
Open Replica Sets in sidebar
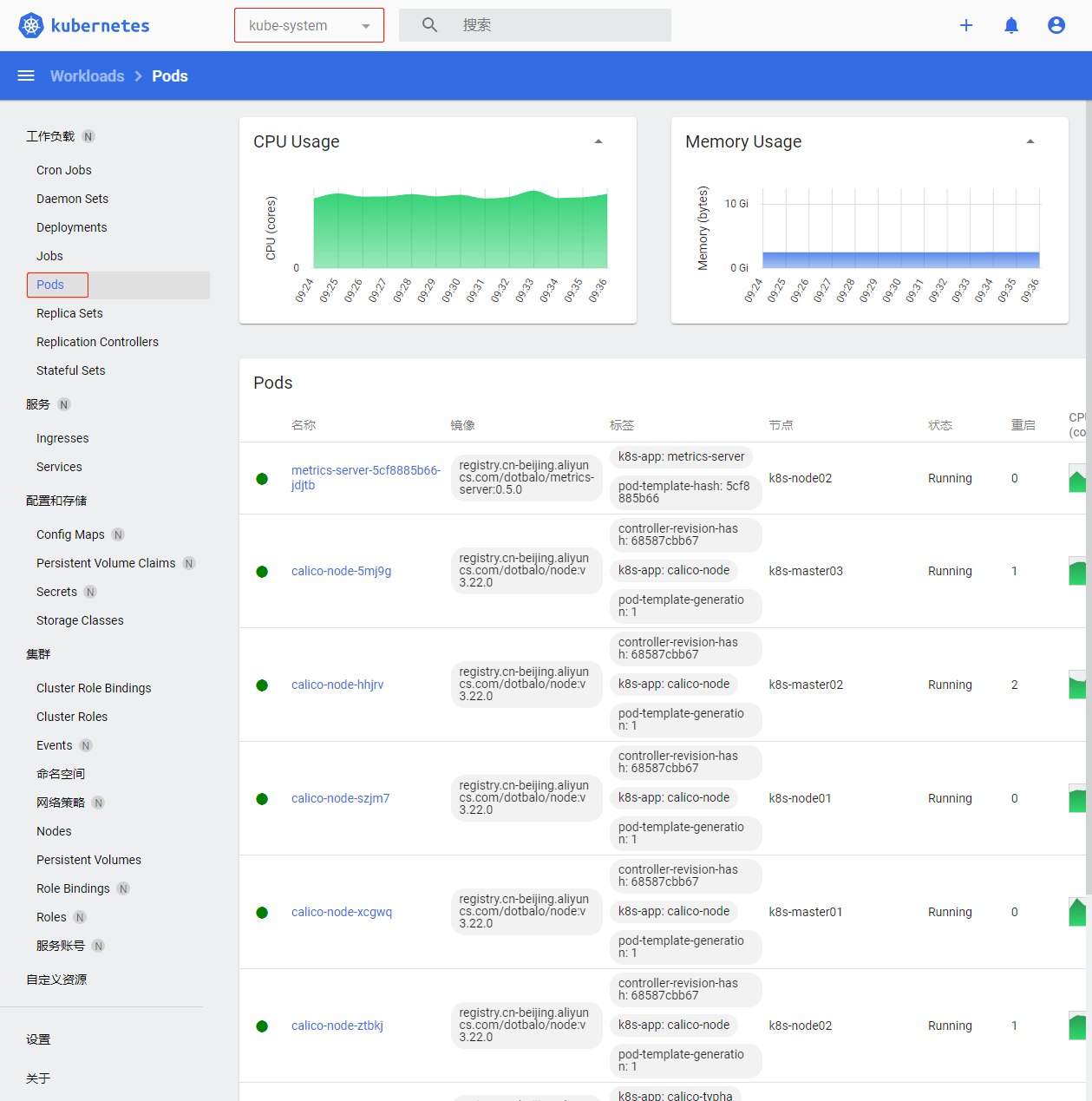[x=69, y=313]
